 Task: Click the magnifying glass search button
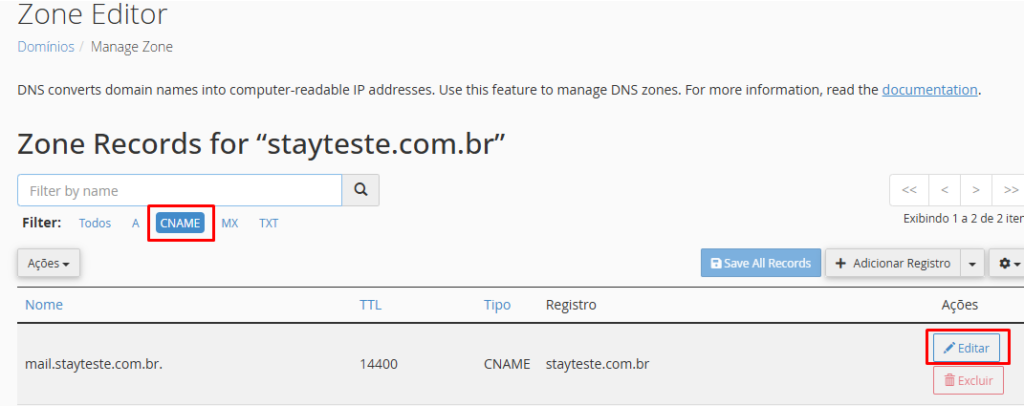[360, 190]
